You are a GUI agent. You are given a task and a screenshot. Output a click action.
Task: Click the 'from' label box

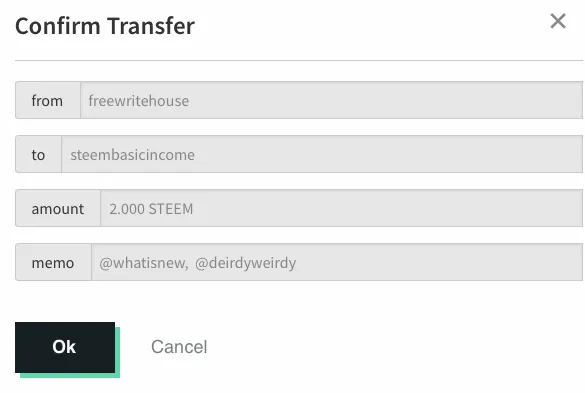pos(48,100)
